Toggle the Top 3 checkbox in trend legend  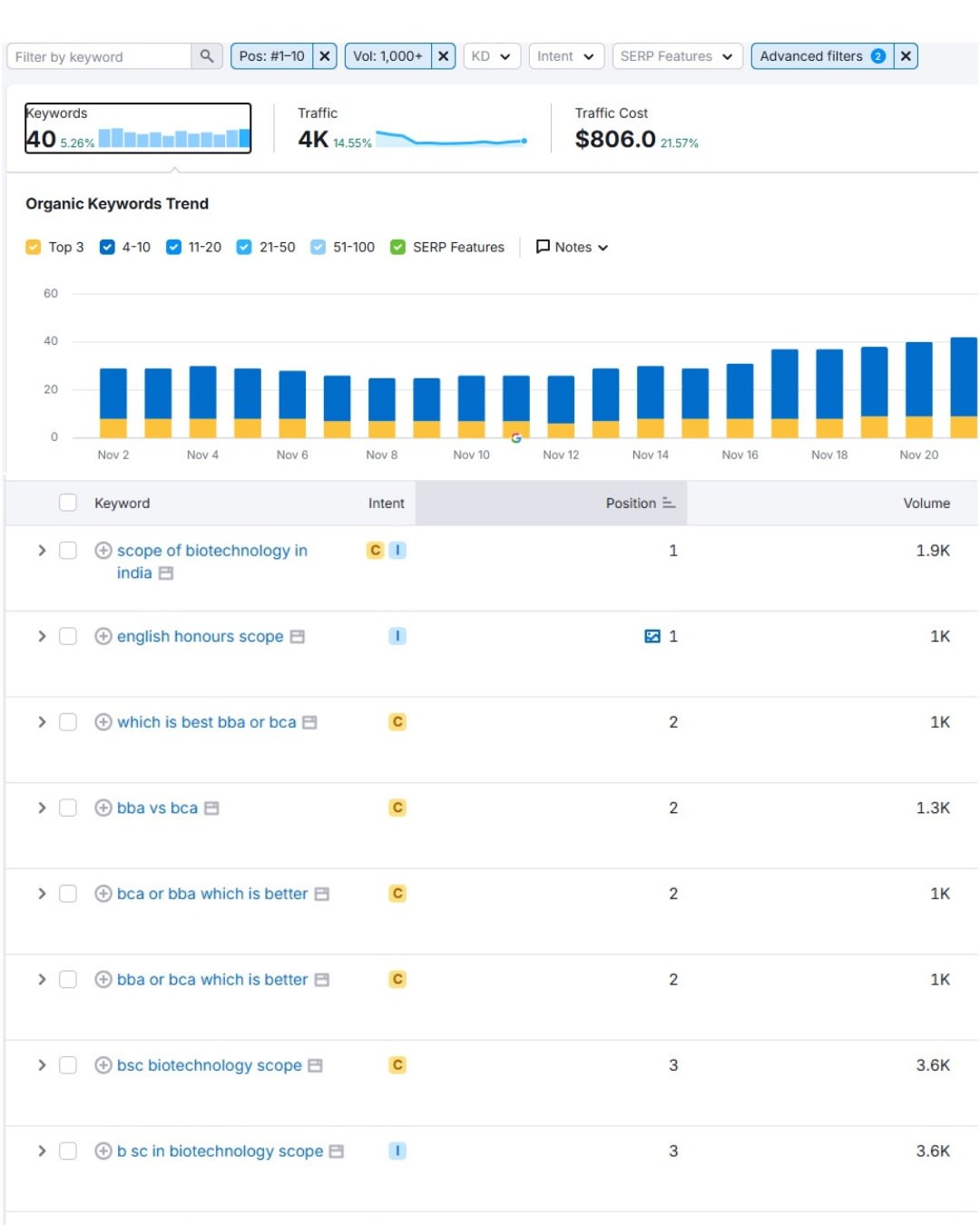34,247
